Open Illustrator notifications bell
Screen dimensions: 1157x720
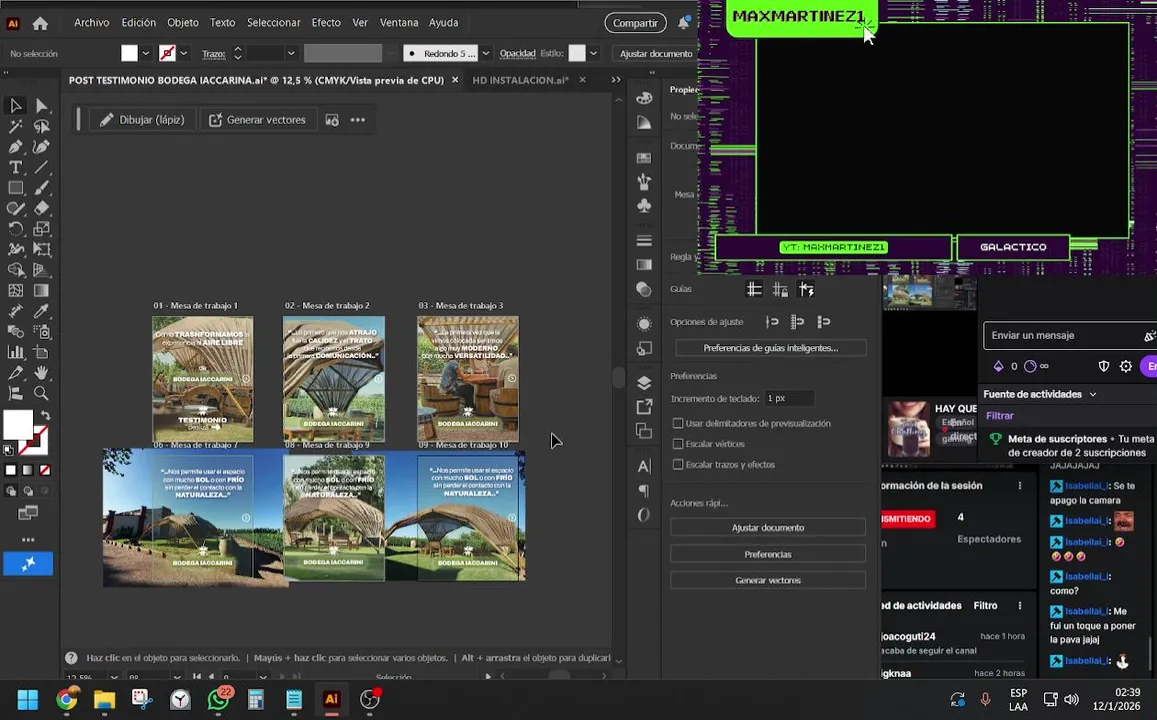pos(684,23)
